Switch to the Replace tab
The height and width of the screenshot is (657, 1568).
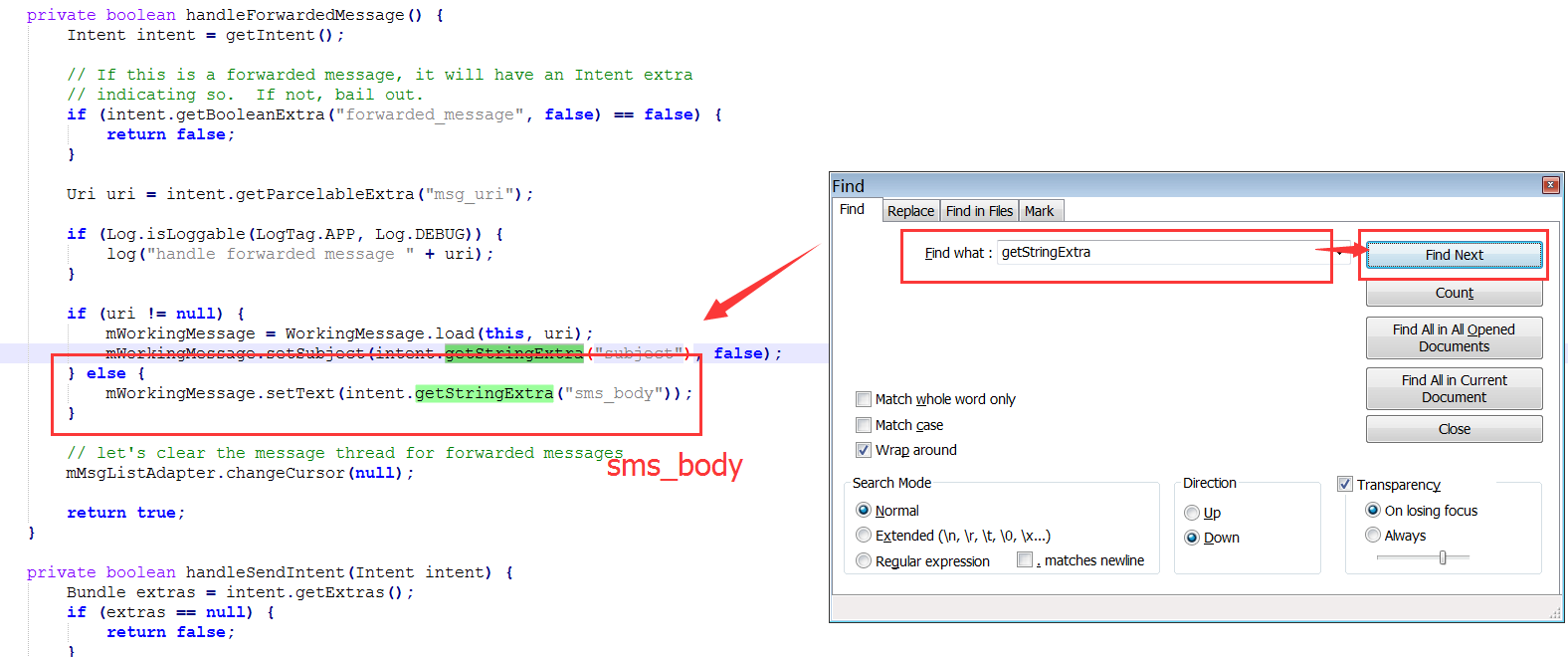pyautogui.click(x=910, y=211)
